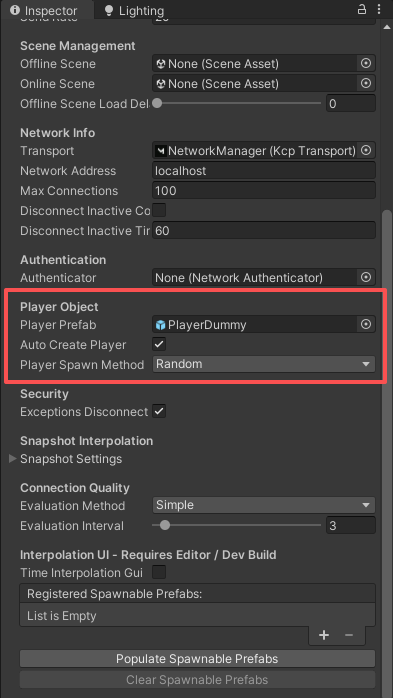This screenshot has height=698, width=393.
Task: Click scrollbar up arrow in Inspector
Action: pyautogui.click(x=386, y=27)
